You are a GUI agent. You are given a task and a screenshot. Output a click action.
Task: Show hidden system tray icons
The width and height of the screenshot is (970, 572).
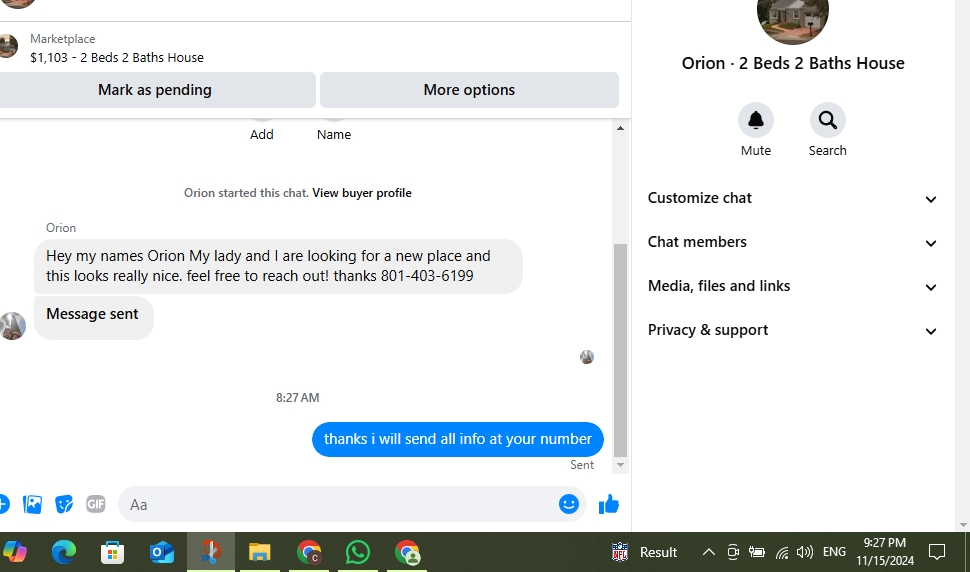click(708, 552)
